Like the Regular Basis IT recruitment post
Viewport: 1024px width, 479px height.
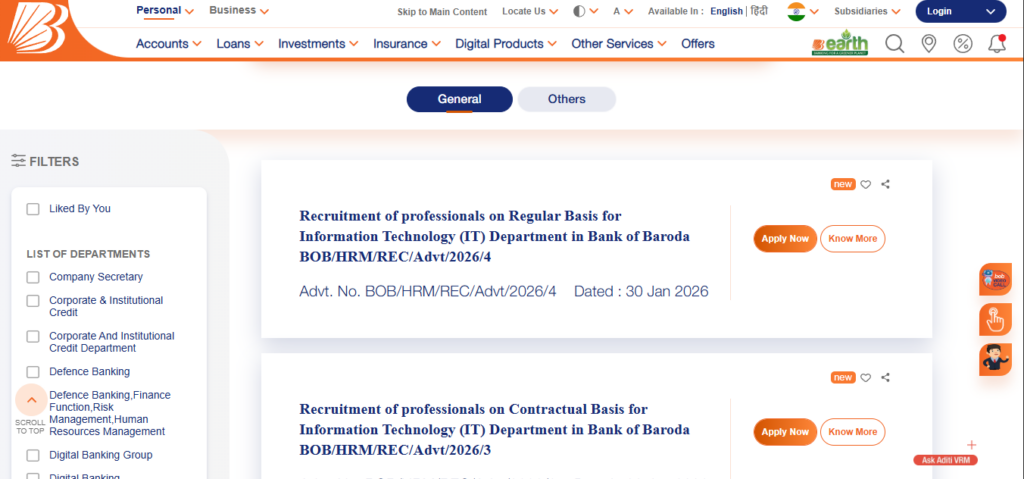(866, 184)
